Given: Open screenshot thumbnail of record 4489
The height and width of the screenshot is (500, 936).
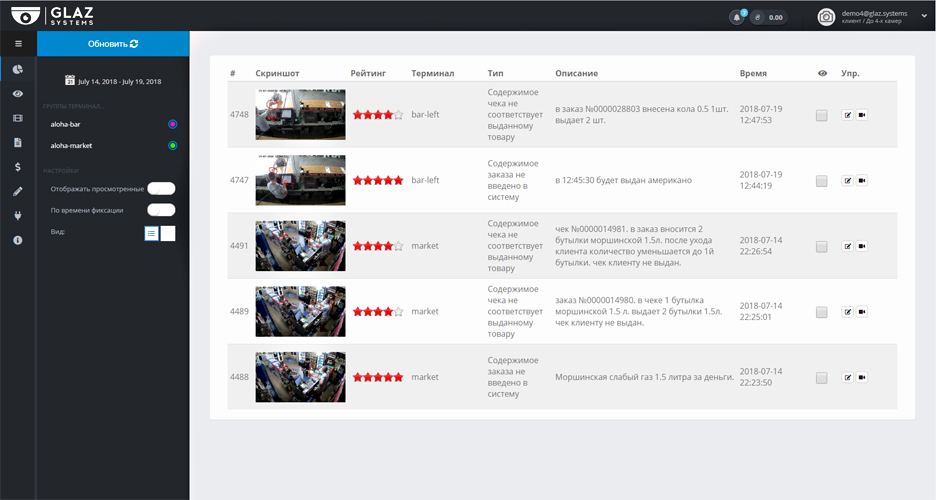Looking at the screenshot, I should (x=300, y=311).
